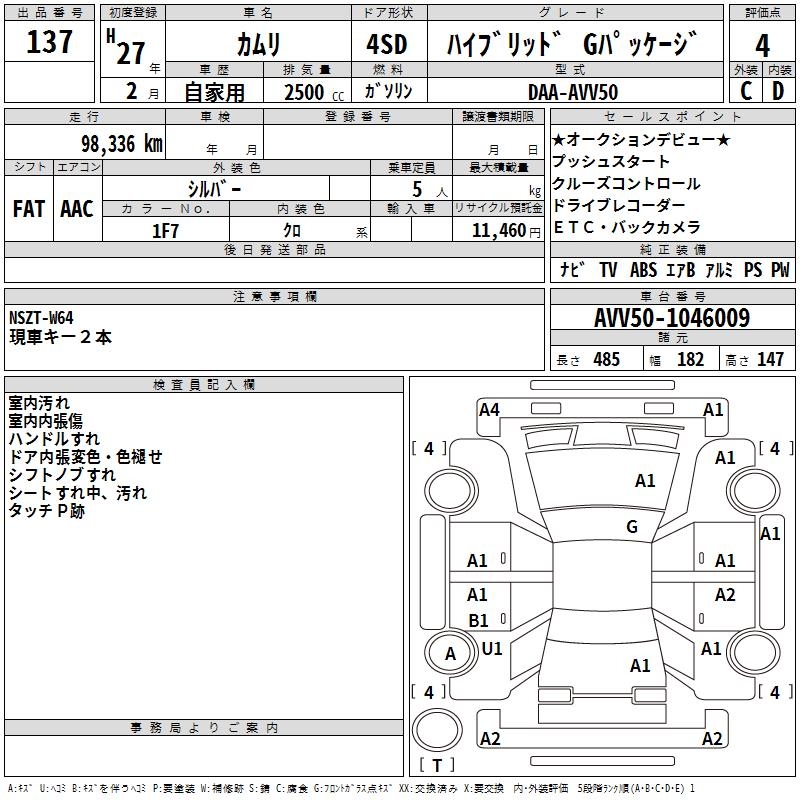This screenshot has height=800, width=800.
Task: Select the front-right wheel circle
Action: pyautogui.click(x=753, y=490)
